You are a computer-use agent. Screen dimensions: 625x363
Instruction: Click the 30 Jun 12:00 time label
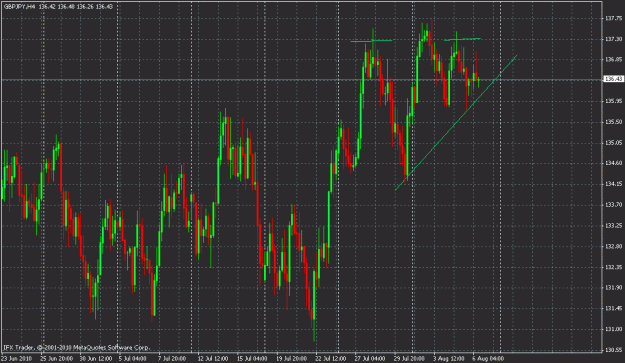pyautogui.click(x=96, y=358)
